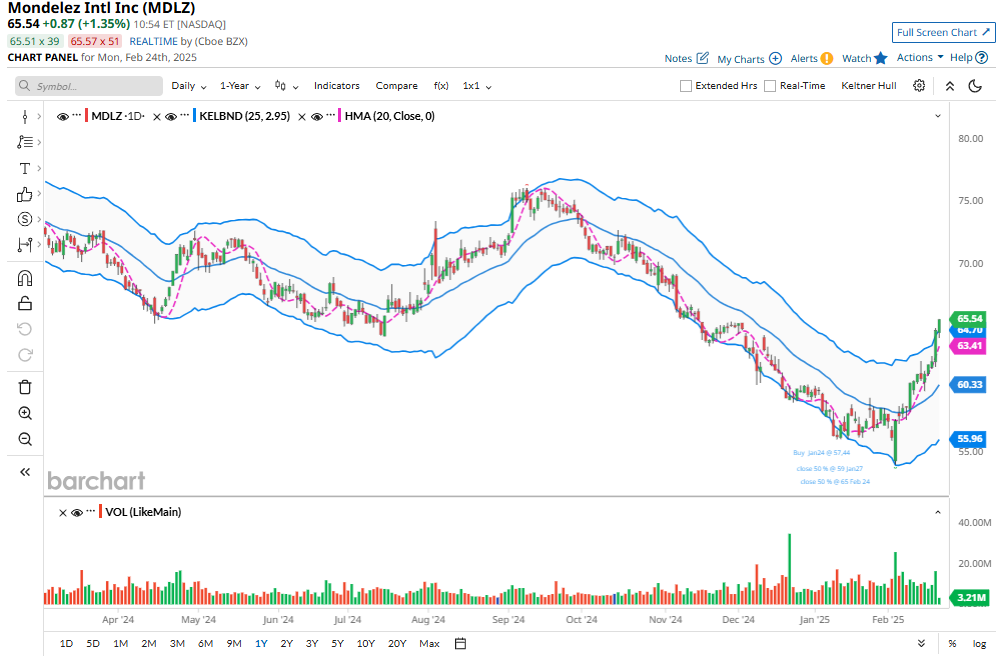This screenshot has height=662, width=1005.
Task: Delete drawings with the trash icon
Action: coord(25,387)
